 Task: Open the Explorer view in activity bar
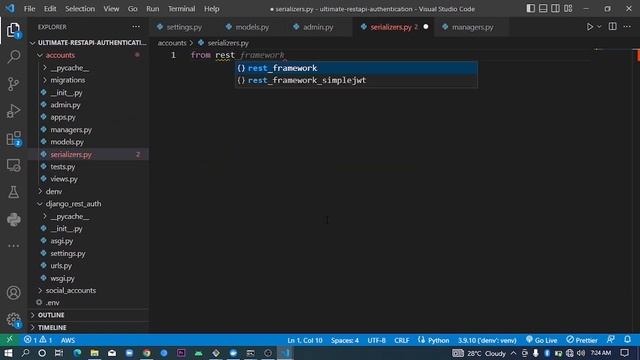[x=13, y=30]
